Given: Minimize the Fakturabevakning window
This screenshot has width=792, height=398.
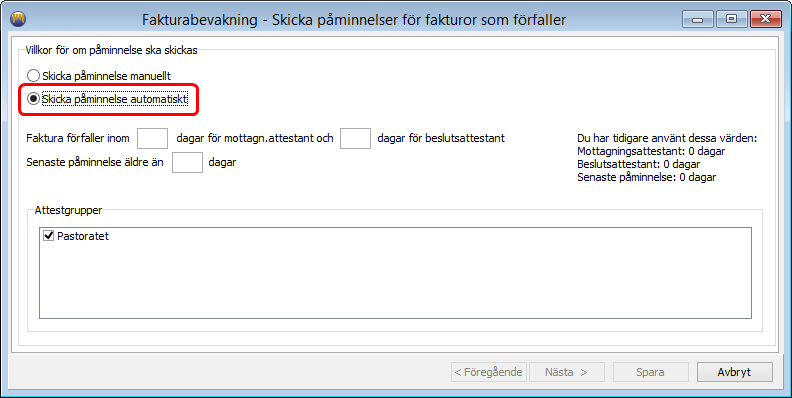Looking at the screenshot, I should point(699,20).
